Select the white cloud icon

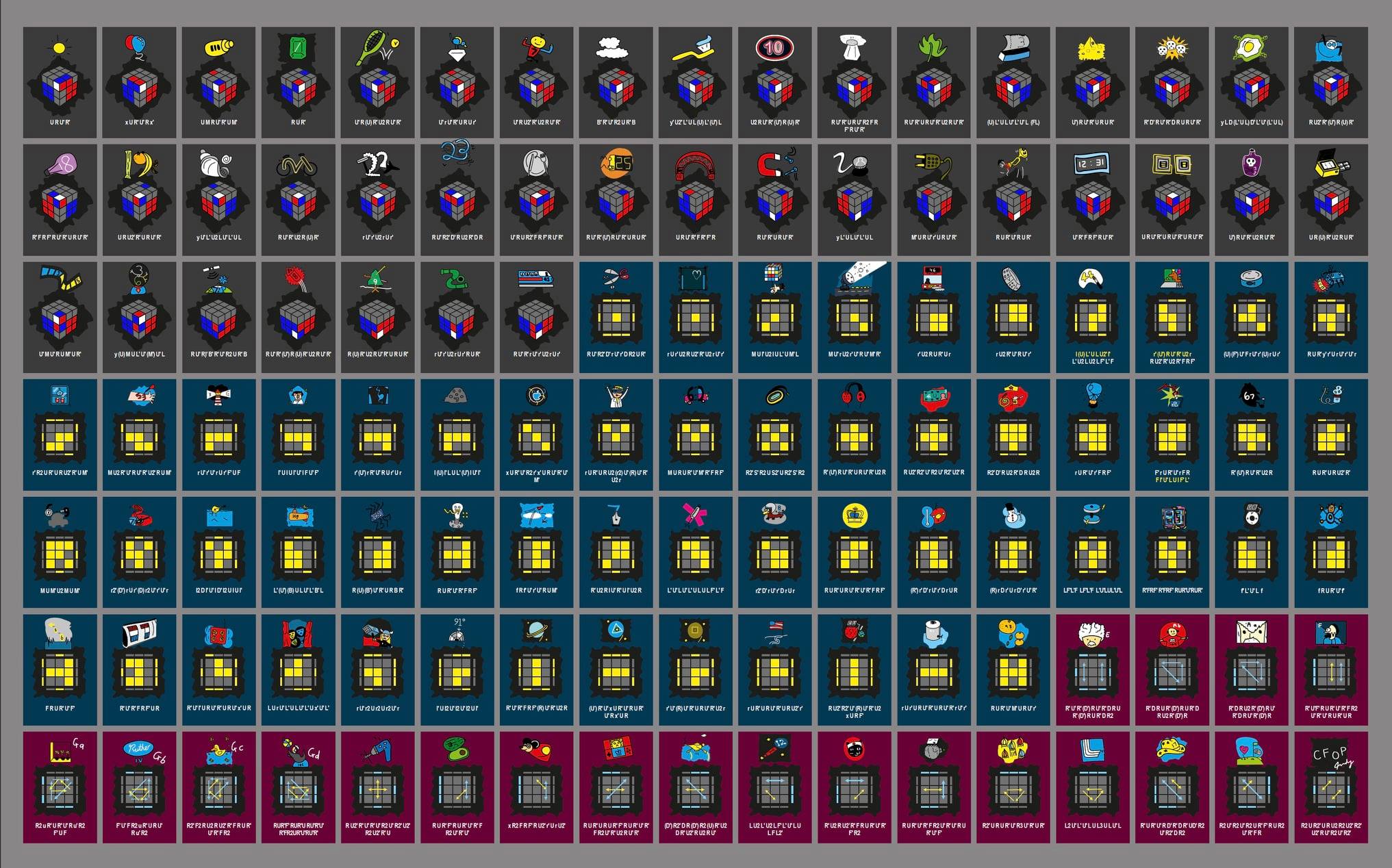[616, 48]
